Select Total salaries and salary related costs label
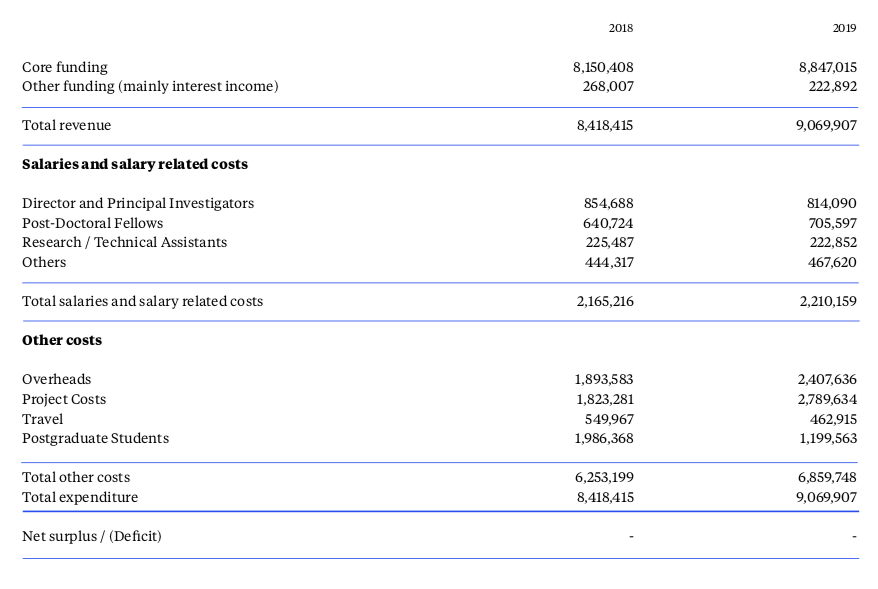This screenshot has width=878, height=589. tap(142, 301)
